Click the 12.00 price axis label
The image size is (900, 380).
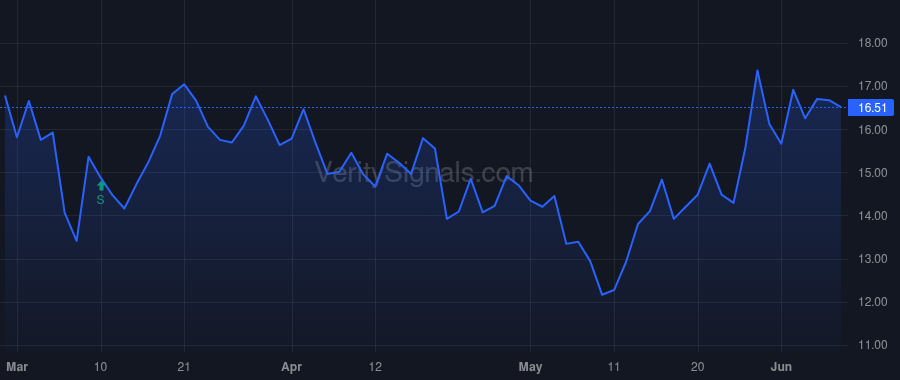(x=871, y=303)
